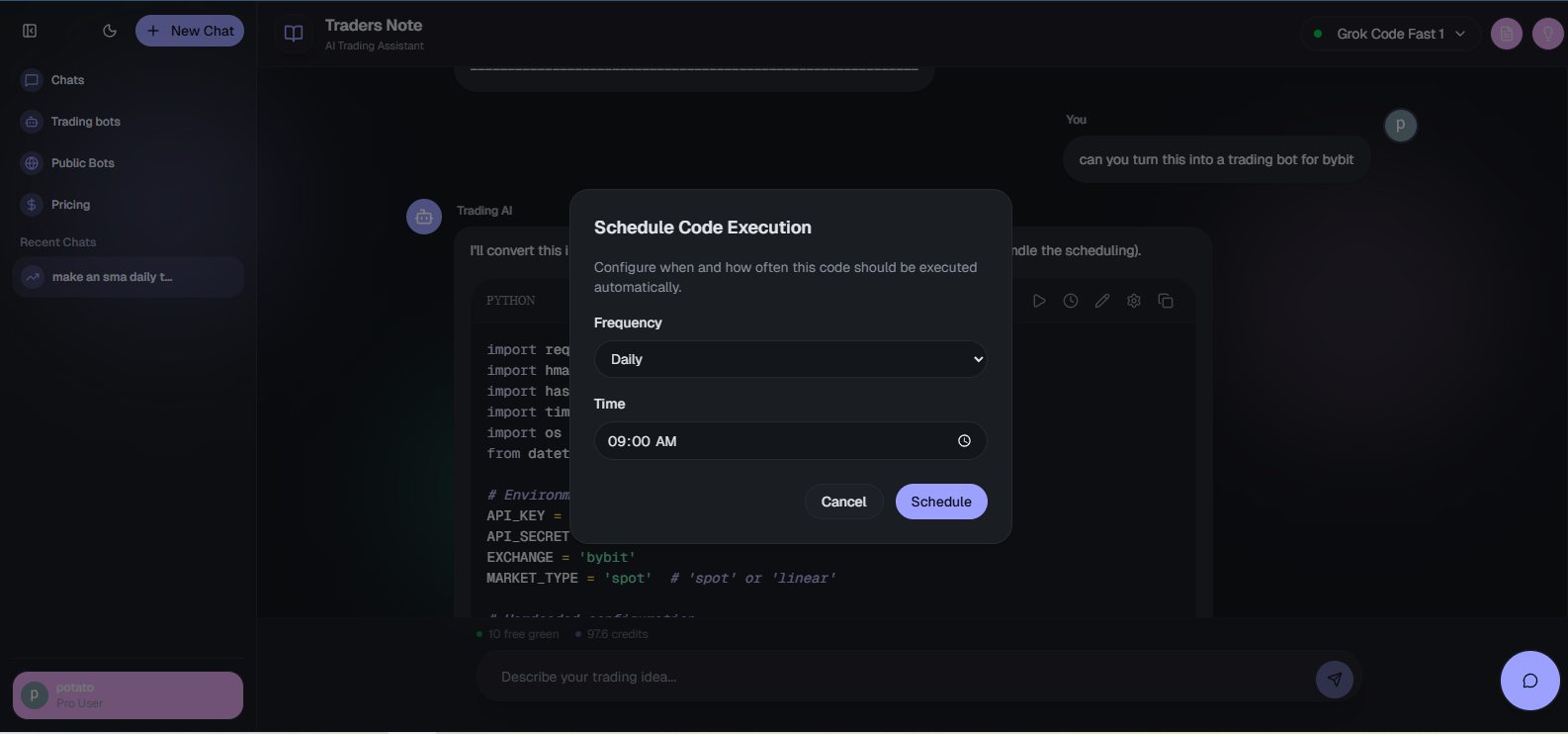Click the Time field showing 09:00 AM

(790, 441)
